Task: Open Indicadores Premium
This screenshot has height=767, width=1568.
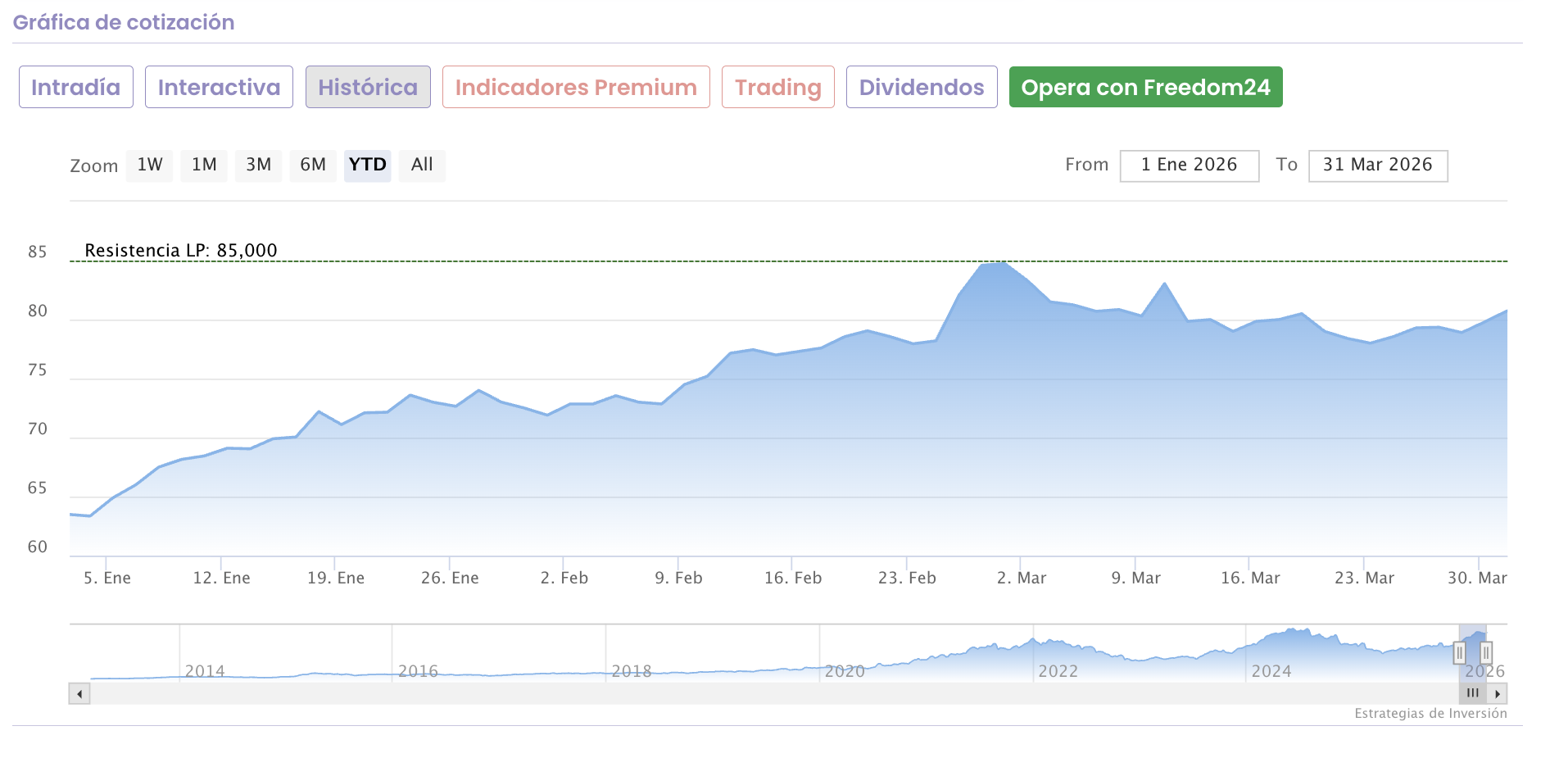Action: point(576,87)
